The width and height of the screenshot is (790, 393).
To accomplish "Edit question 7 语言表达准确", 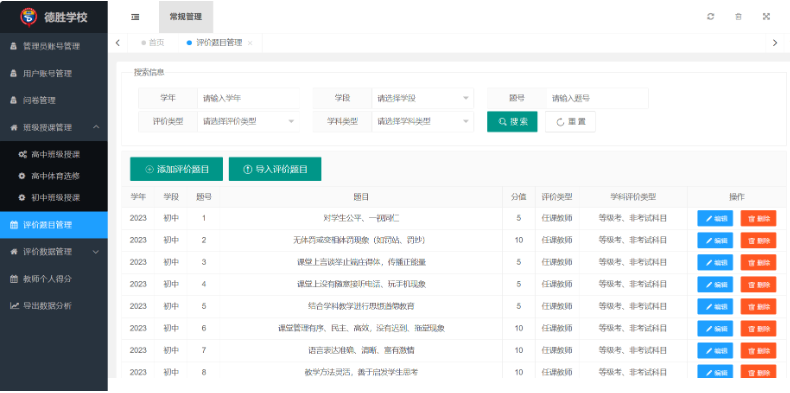I will 715,350.
